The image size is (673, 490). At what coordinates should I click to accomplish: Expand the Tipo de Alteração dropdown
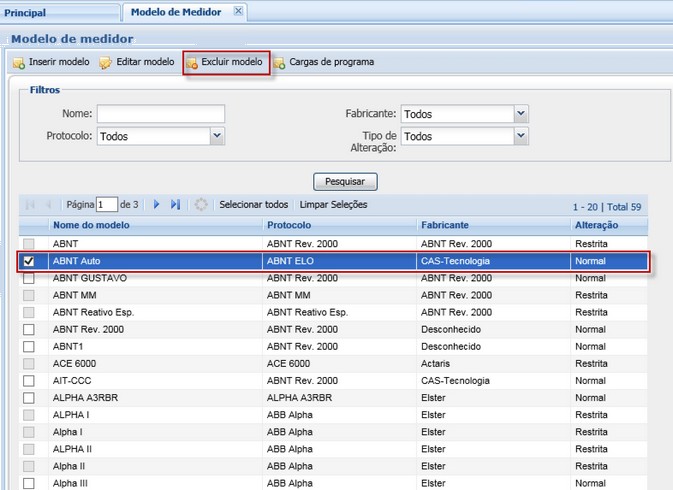point(521,136)
